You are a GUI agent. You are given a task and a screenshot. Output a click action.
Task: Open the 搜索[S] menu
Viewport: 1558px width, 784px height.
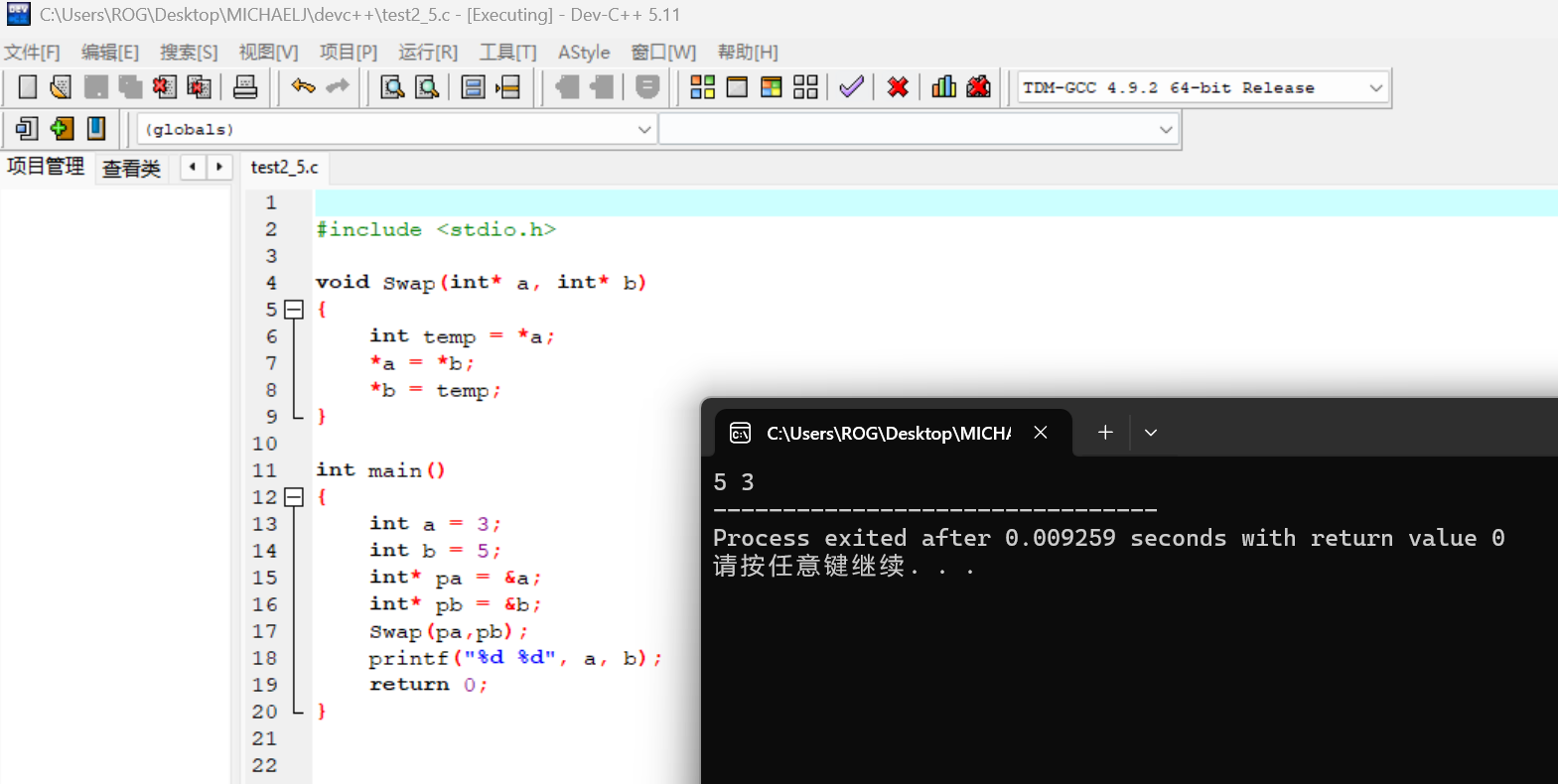coord(189,52)
